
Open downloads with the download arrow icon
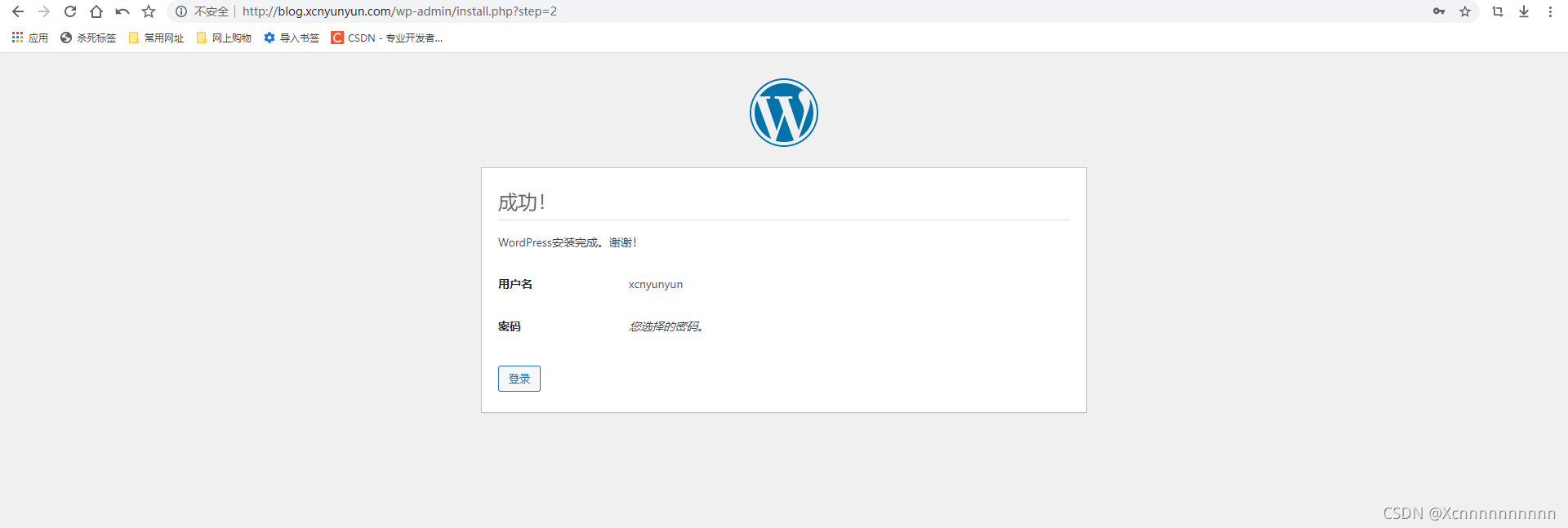pyautogui.click(x=1524, y=11)
